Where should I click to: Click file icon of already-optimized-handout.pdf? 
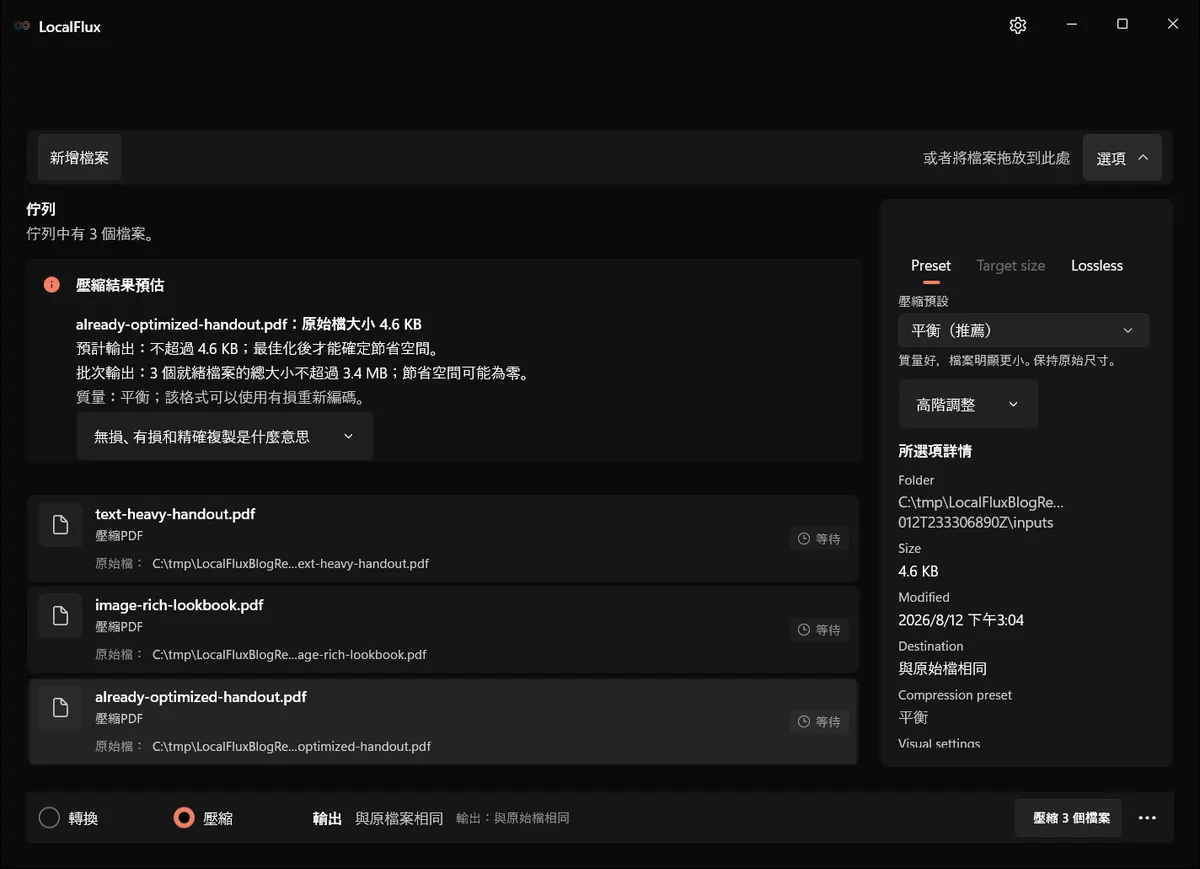coord(60,708)
